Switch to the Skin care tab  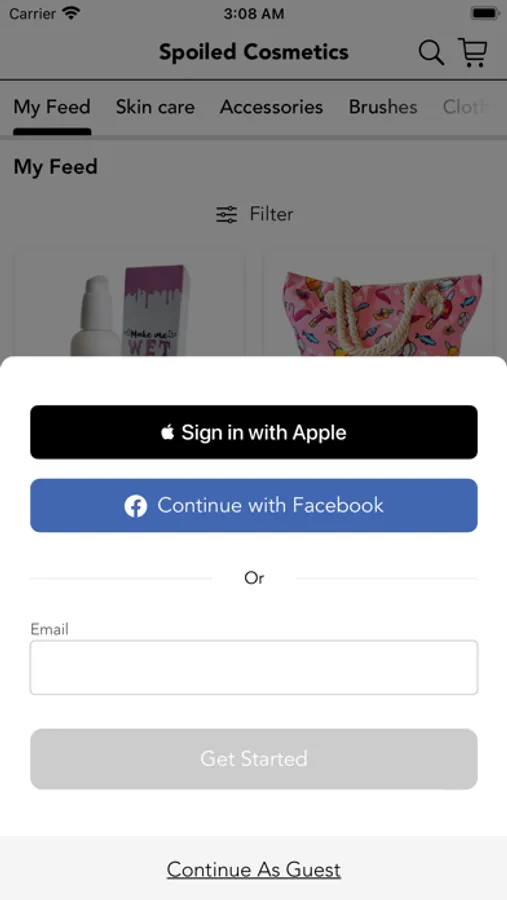pyautogui.click(x=155, y=107)
